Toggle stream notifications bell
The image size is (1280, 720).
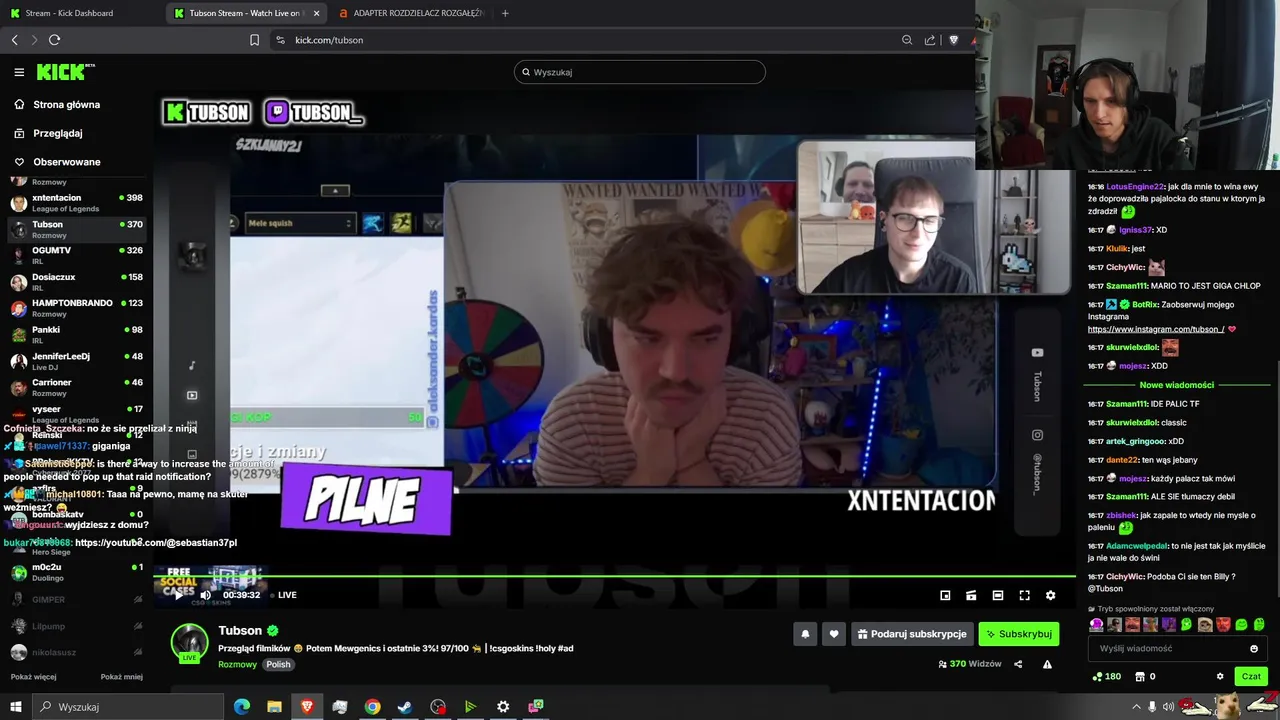pos(805,634)
